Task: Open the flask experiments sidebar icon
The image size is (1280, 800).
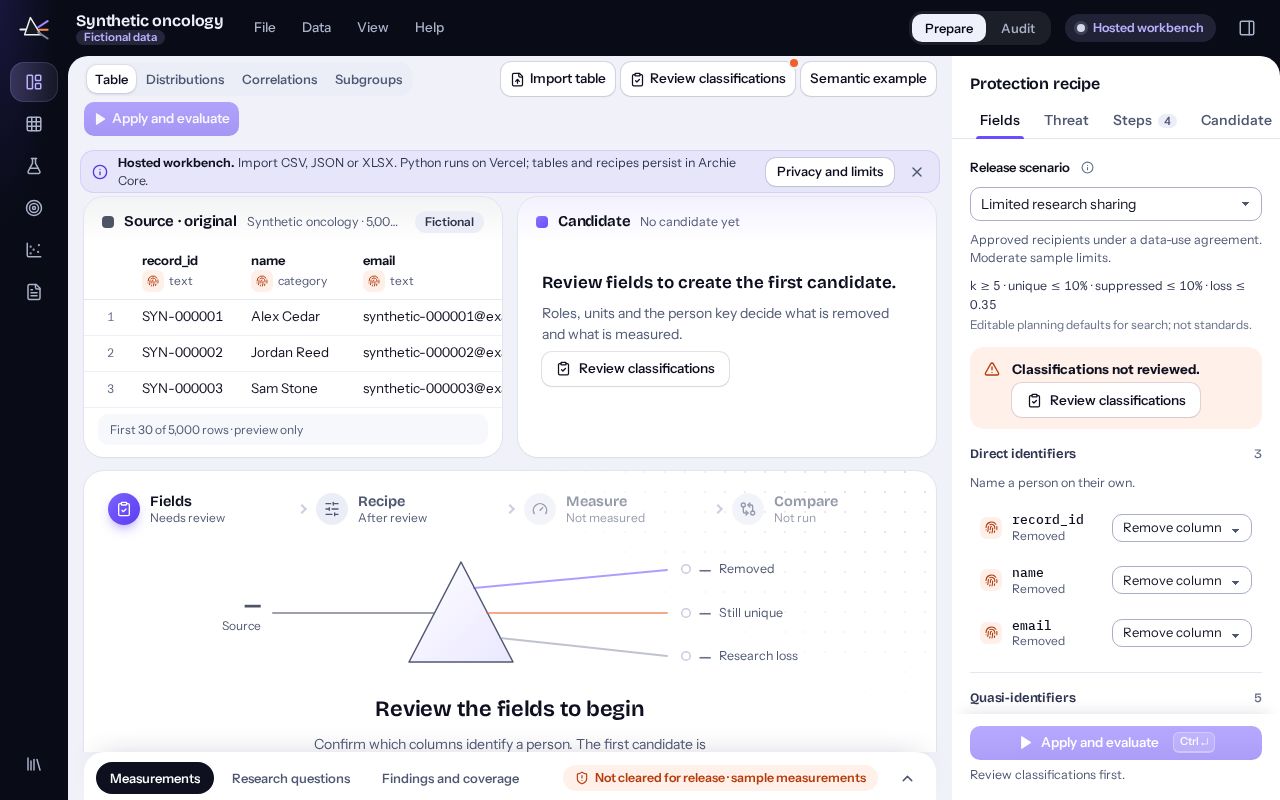Action: pyautogui.click(x=34, y=166)
